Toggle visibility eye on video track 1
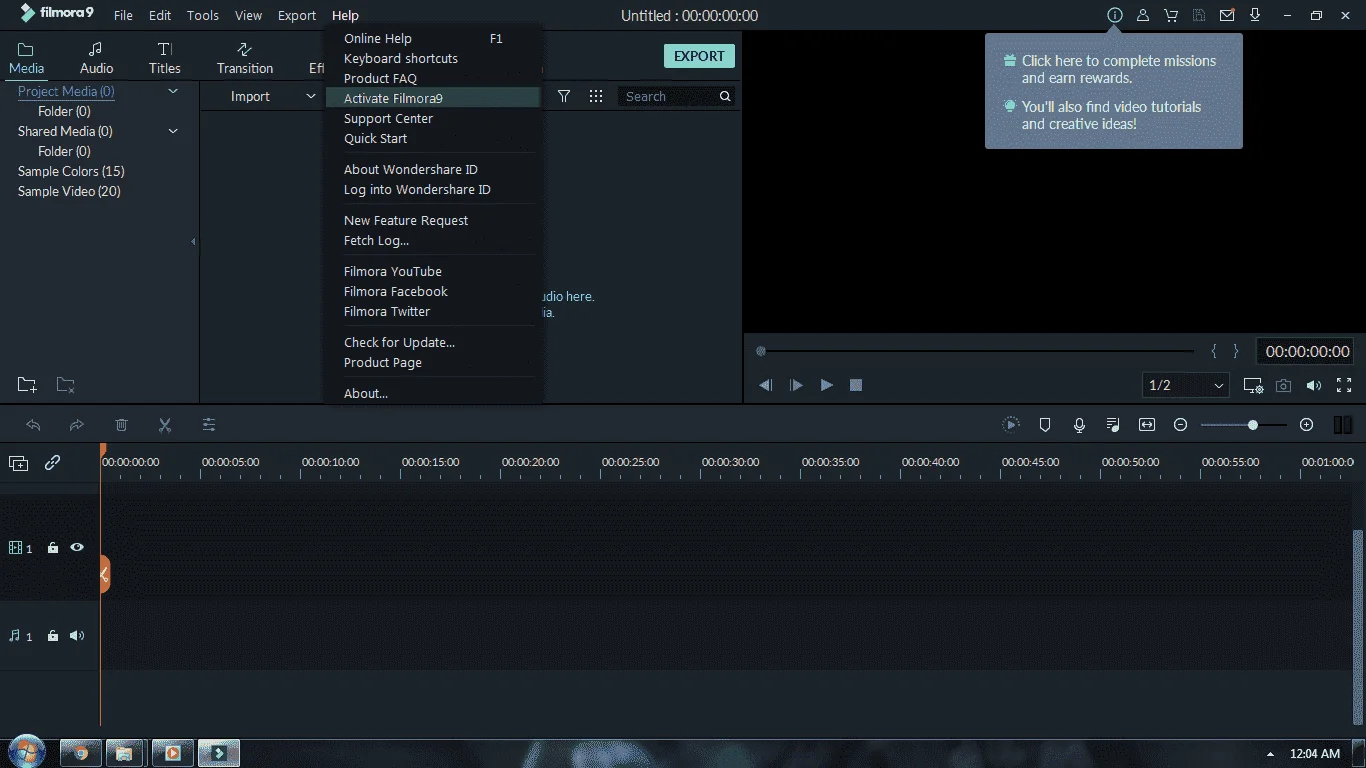The height and width of the screenshot is (768, 1366). coord(77,548)
